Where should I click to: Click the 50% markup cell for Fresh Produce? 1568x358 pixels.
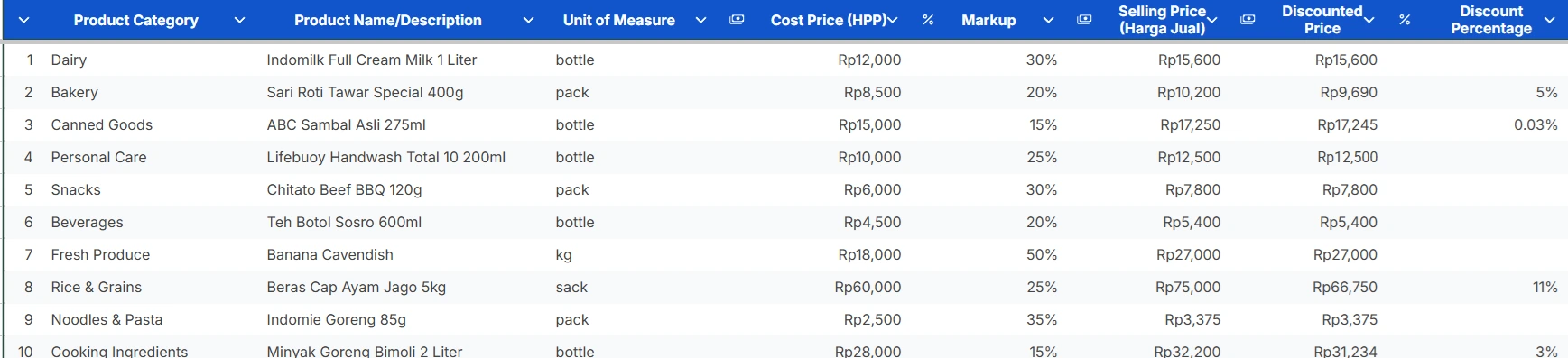1042,255
